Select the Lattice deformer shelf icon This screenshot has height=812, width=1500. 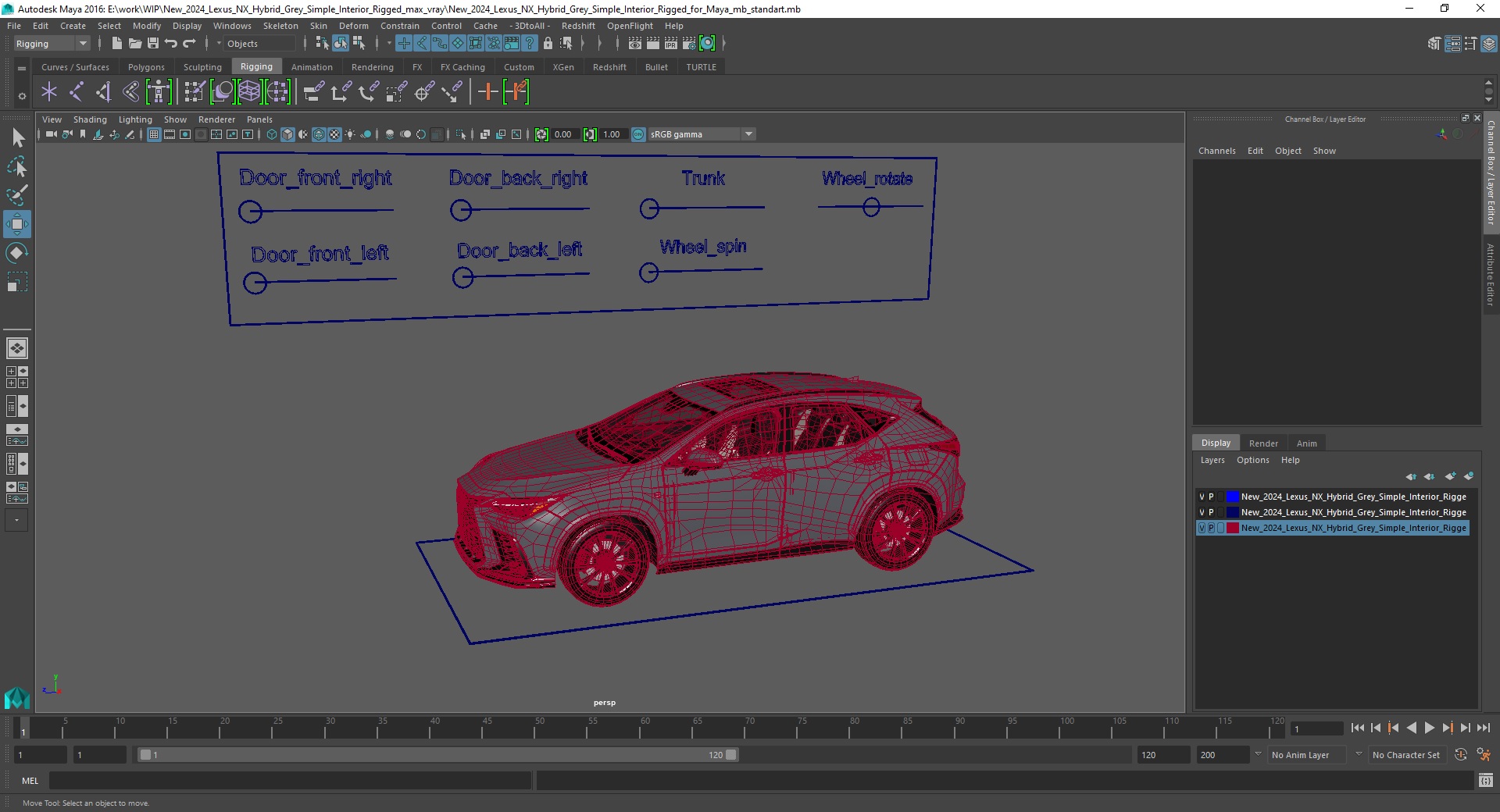coord(249,92)
